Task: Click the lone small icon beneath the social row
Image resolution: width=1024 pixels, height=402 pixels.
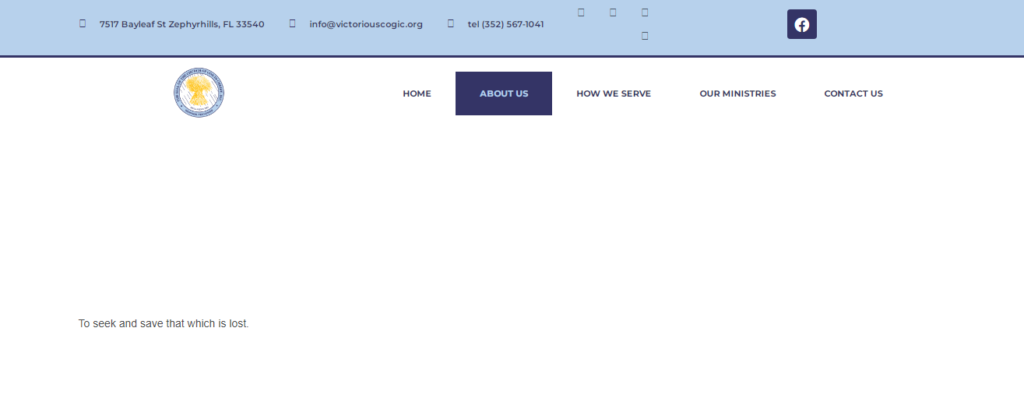Action: pyautogui.click(x=645, y=35)
